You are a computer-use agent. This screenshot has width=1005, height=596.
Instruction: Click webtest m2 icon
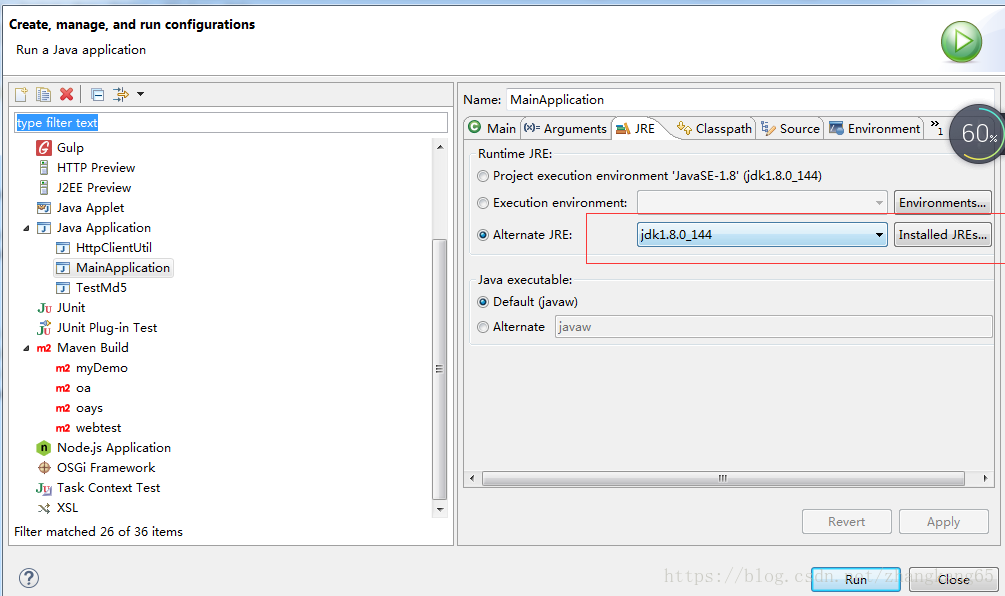point(63,428)
